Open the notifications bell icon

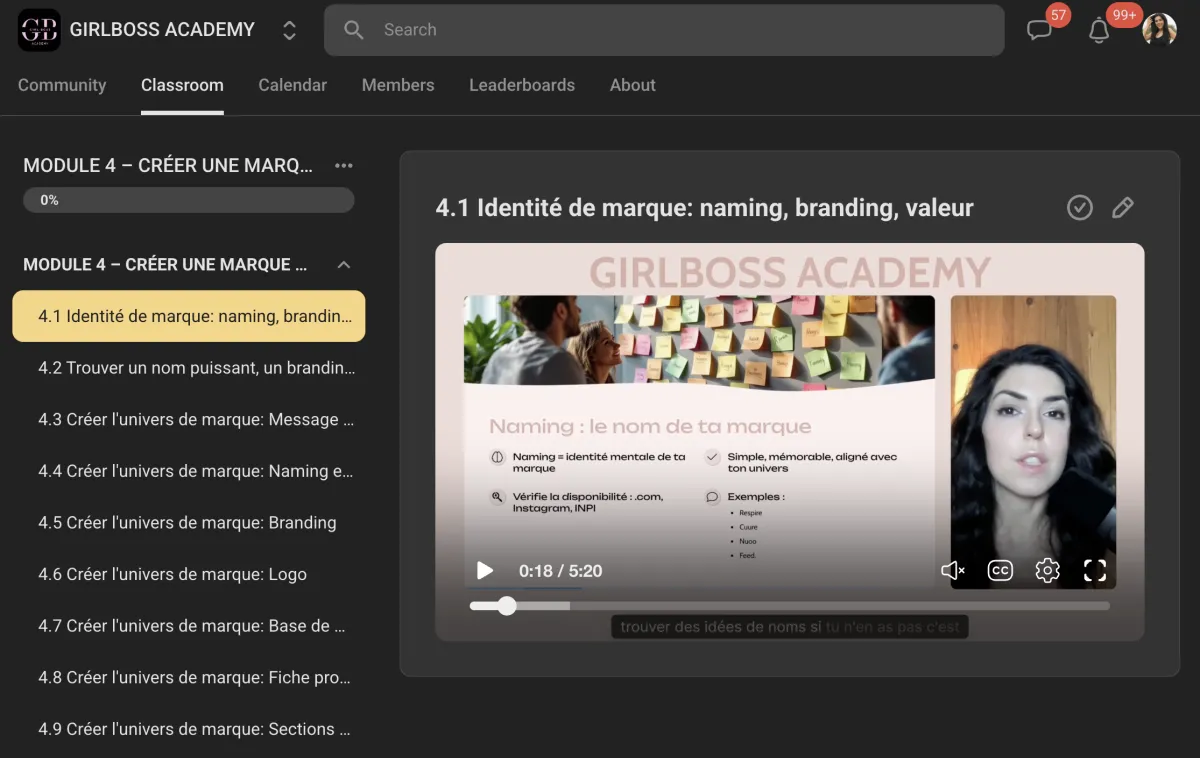point(1099,30)
